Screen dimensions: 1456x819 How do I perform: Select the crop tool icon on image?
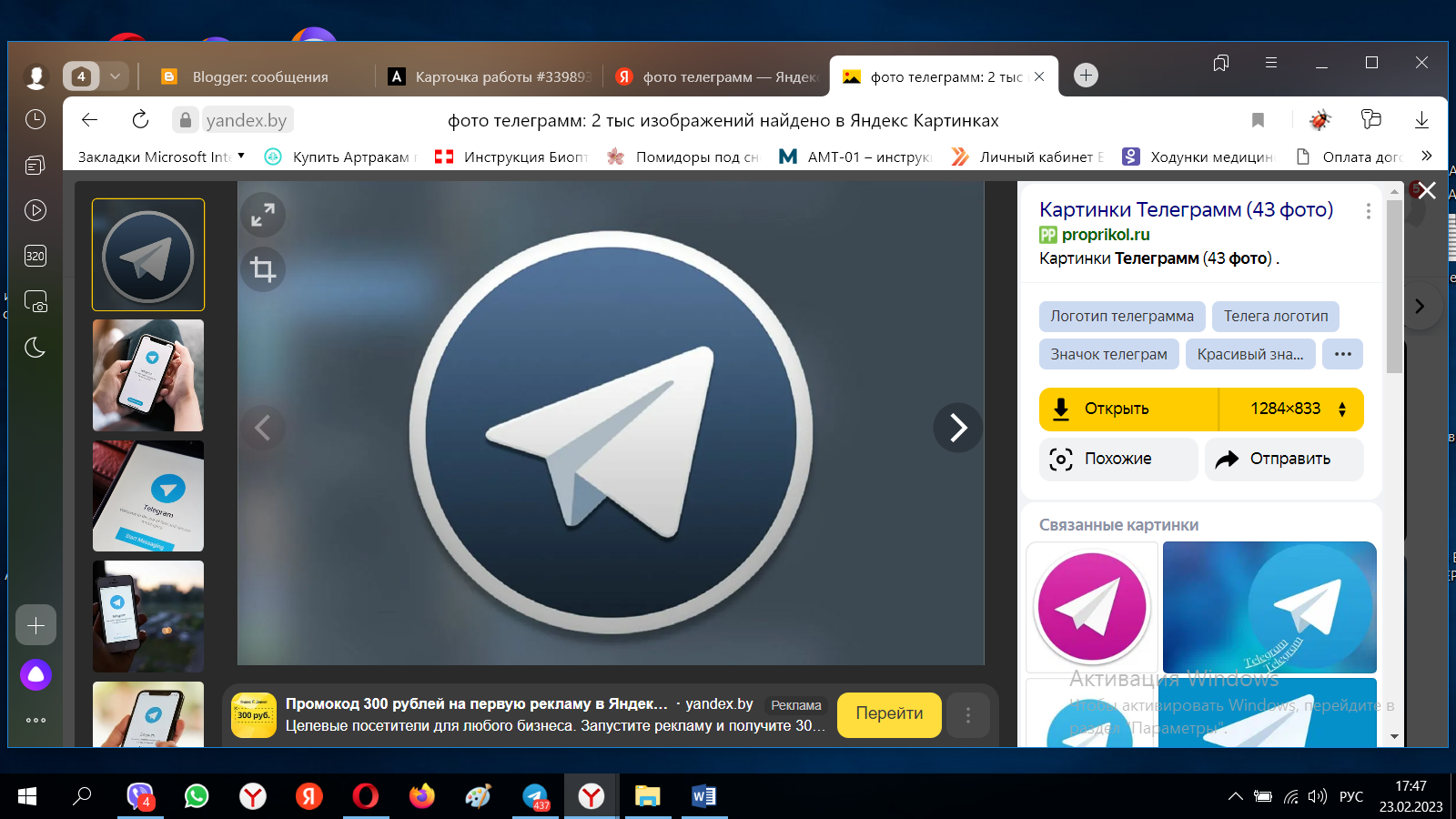click(x=263, y=269)
